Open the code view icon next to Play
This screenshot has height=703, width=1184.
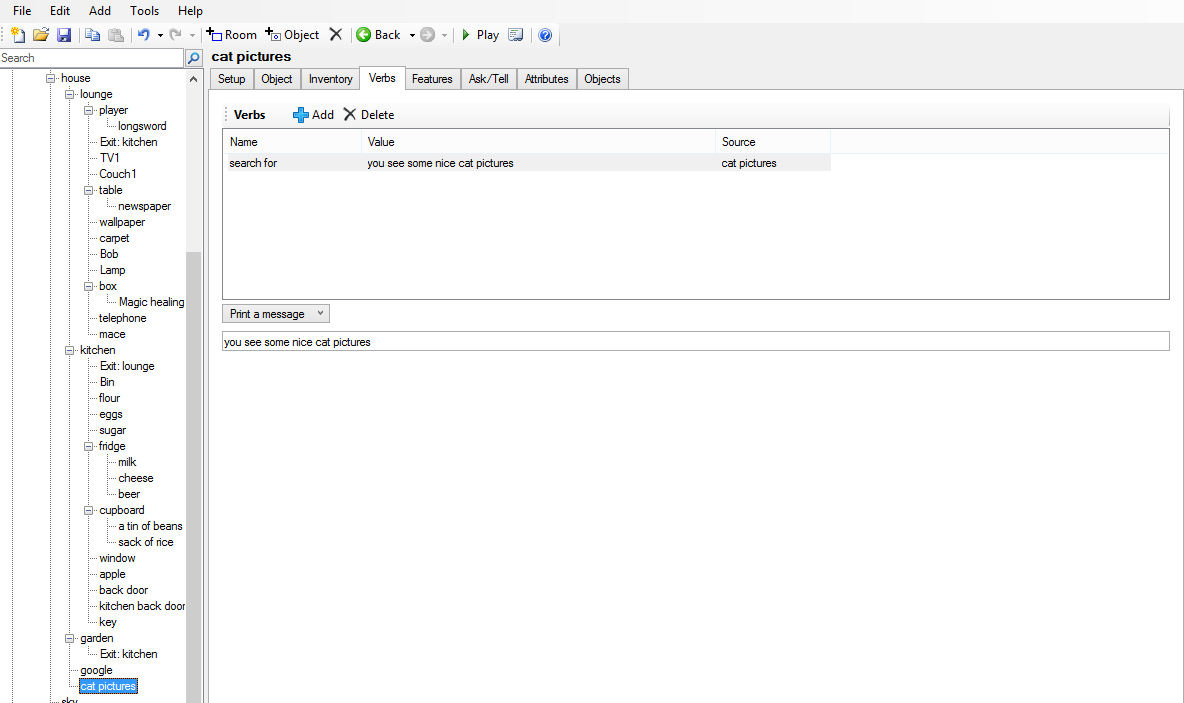coord(516,35)
